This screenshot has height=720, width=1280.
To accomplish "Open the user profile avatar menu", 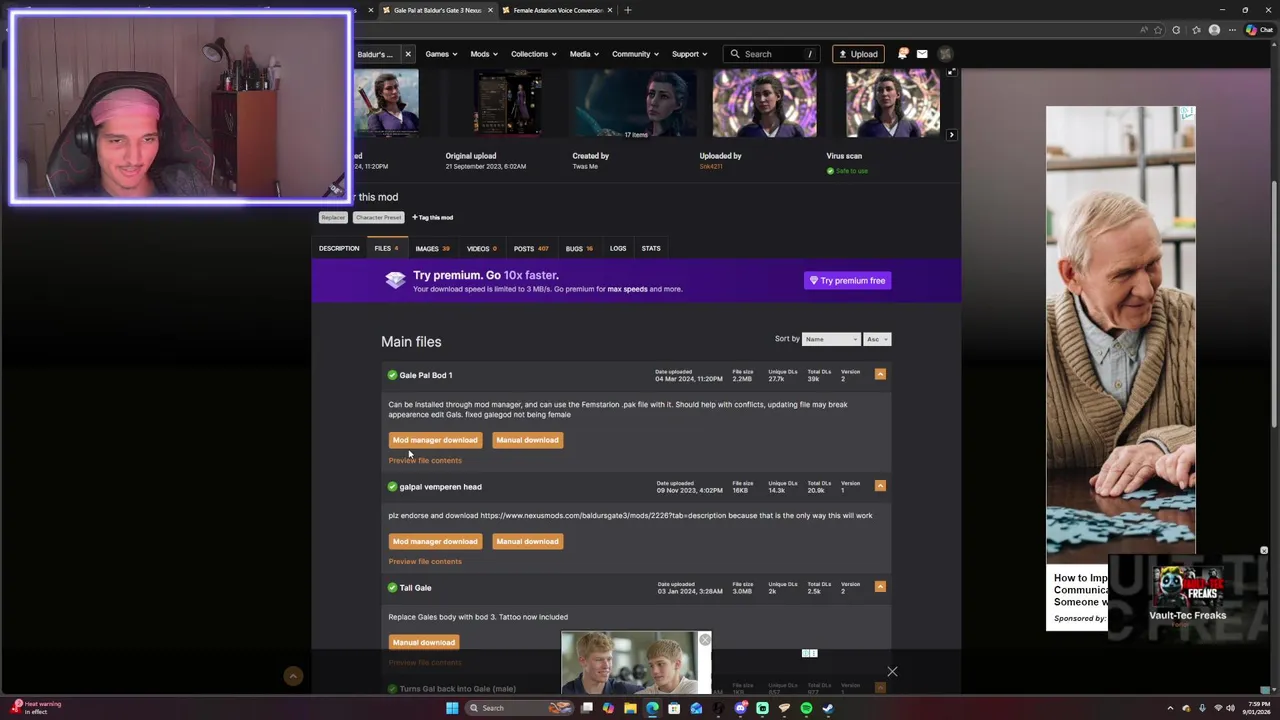I will (945, 54).
